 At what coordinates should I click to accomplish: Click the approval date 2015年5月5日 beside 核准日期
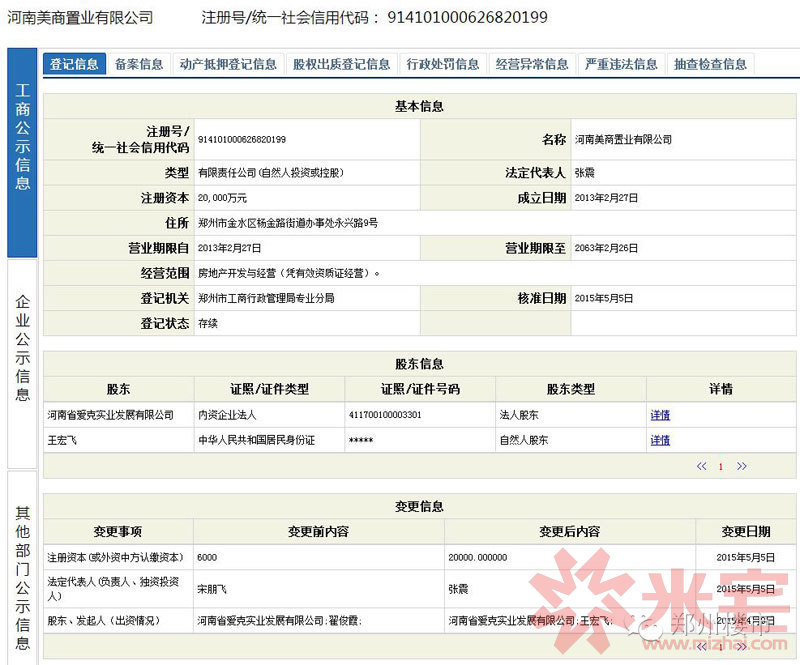tap(604, 298)
